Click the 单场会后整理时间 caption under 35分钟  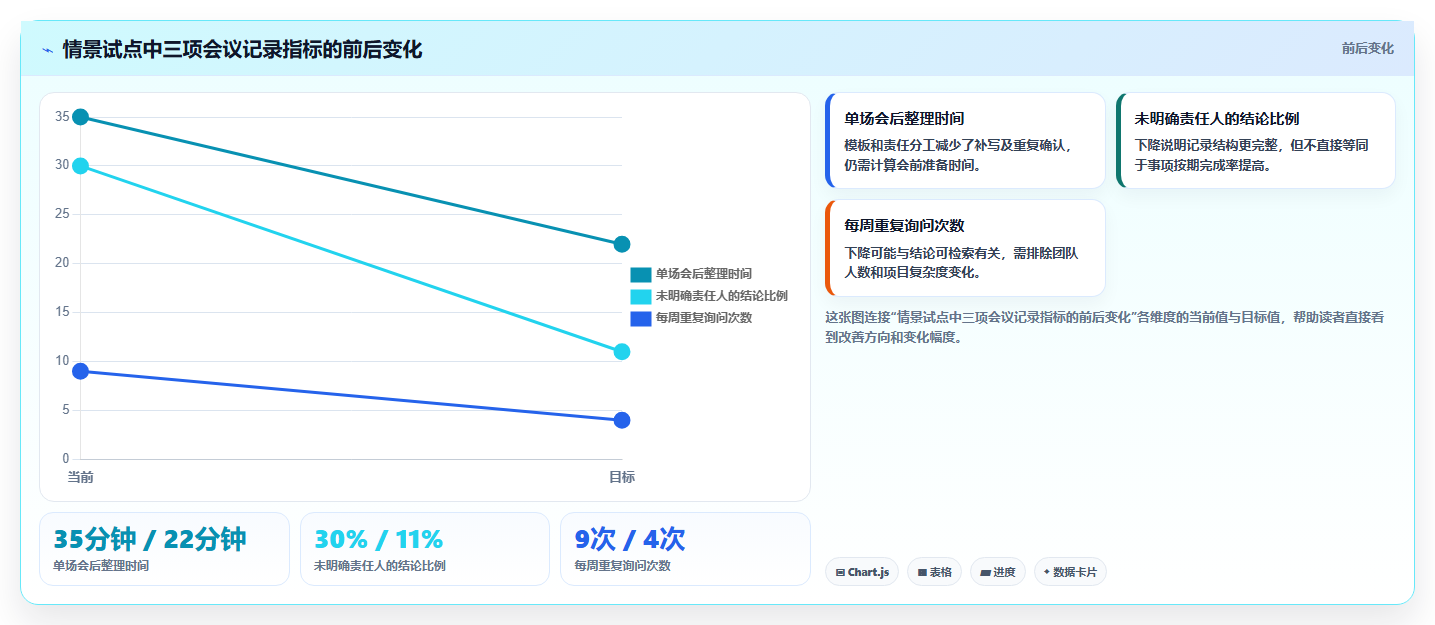coord(101,566)
